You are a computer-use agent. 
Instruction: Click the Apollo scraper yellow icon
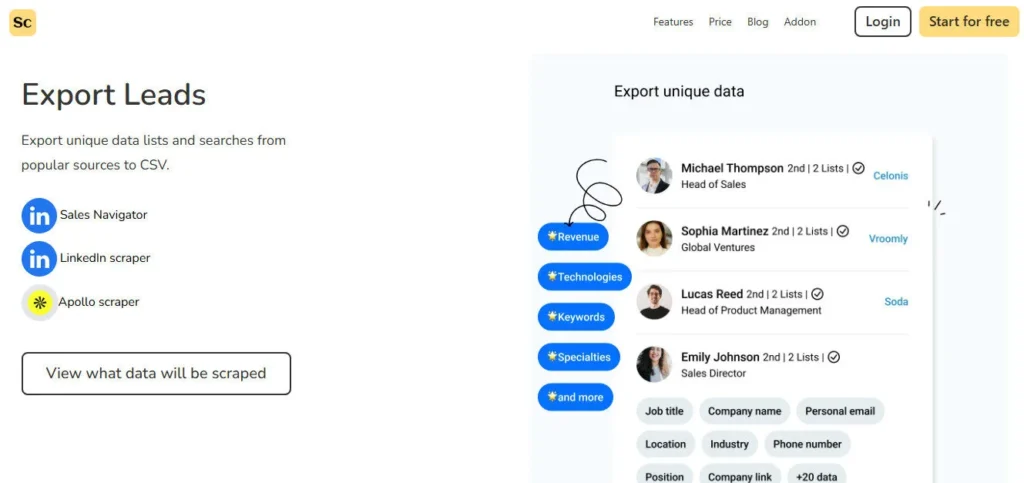point(39,302)
